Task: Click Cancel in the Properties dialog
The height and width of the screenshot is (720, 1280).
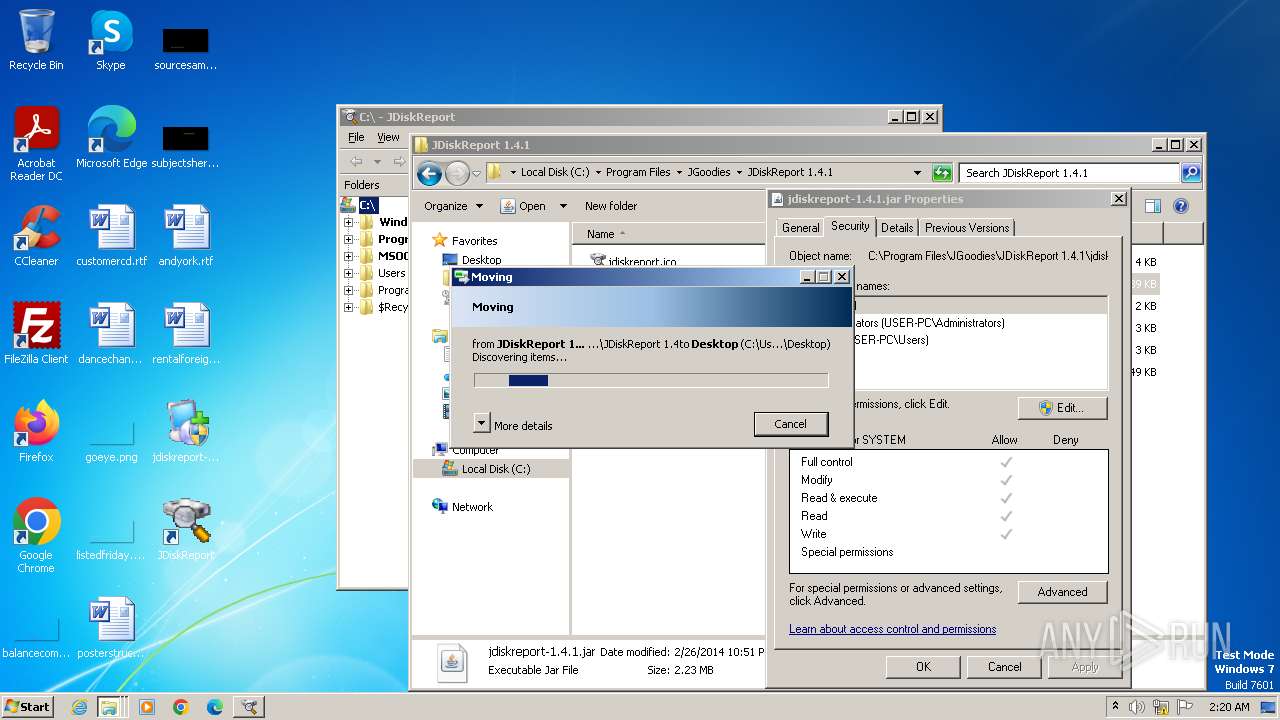Action: (1004, 667)
